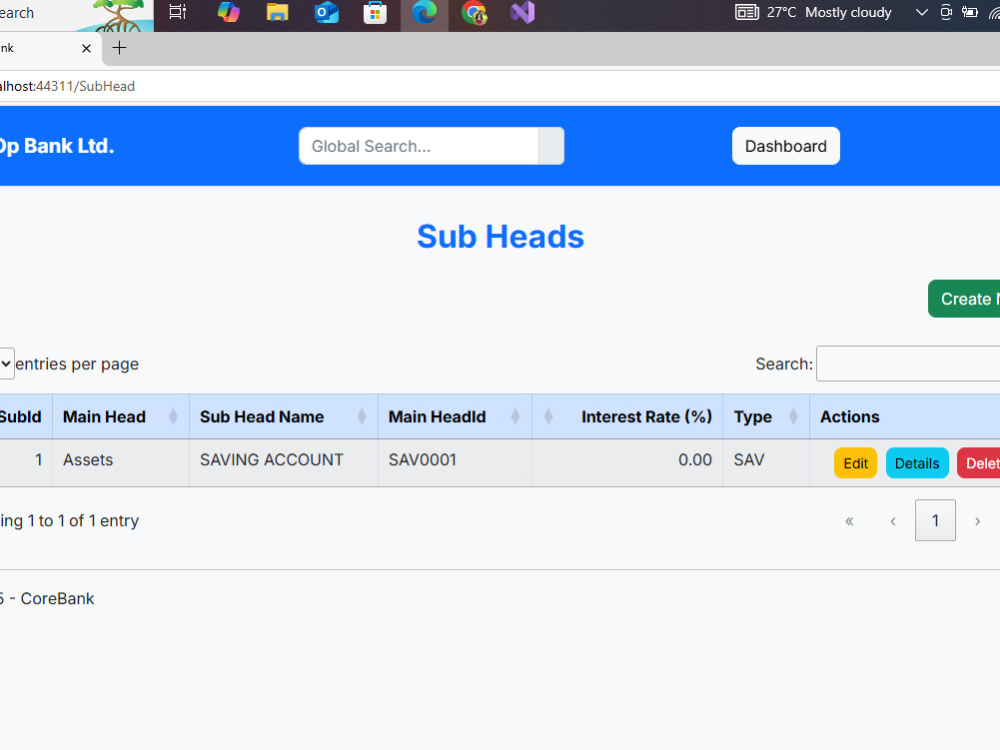Click the '1 to 1 of 1 entry' info
Viewport: 1000px width, 750px height.
(83, 521)
